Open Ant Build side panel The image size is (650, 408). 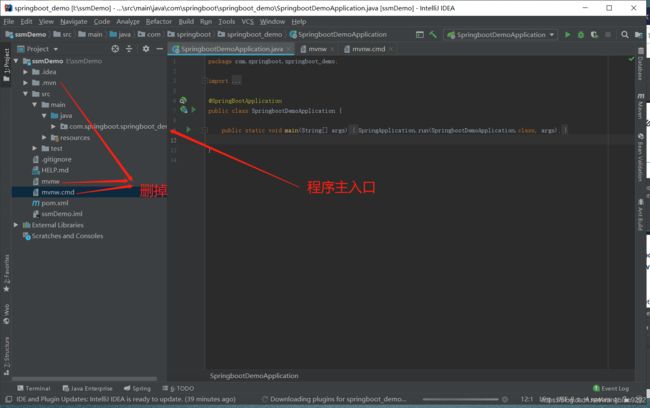640,214
